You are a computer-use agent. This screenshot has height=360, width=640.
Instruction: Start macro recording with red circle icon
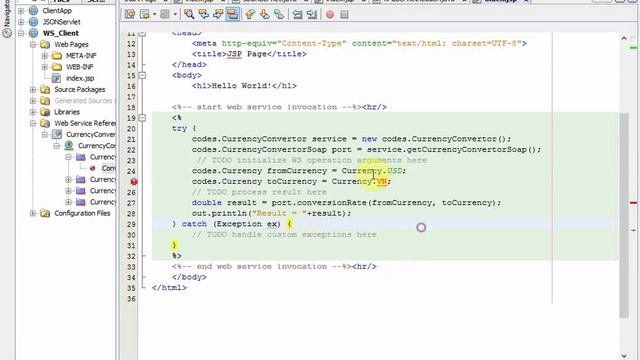click(x=330, y=15)
